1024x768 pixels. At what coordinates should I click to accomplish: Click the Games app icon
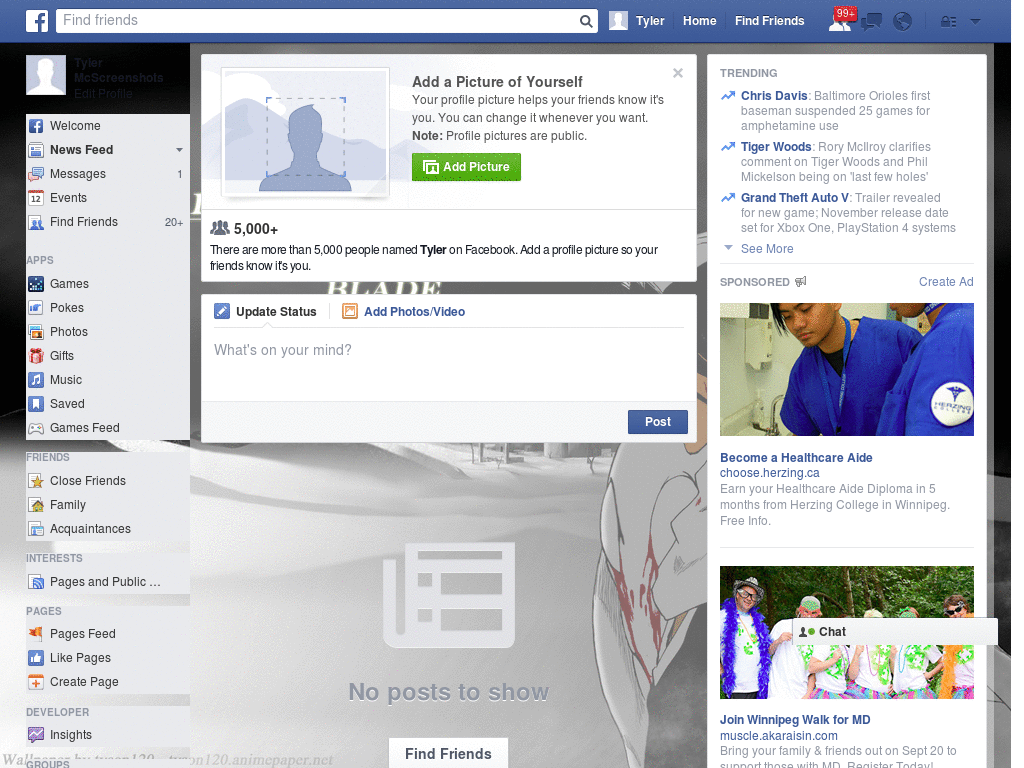click(x=36, y=284)
